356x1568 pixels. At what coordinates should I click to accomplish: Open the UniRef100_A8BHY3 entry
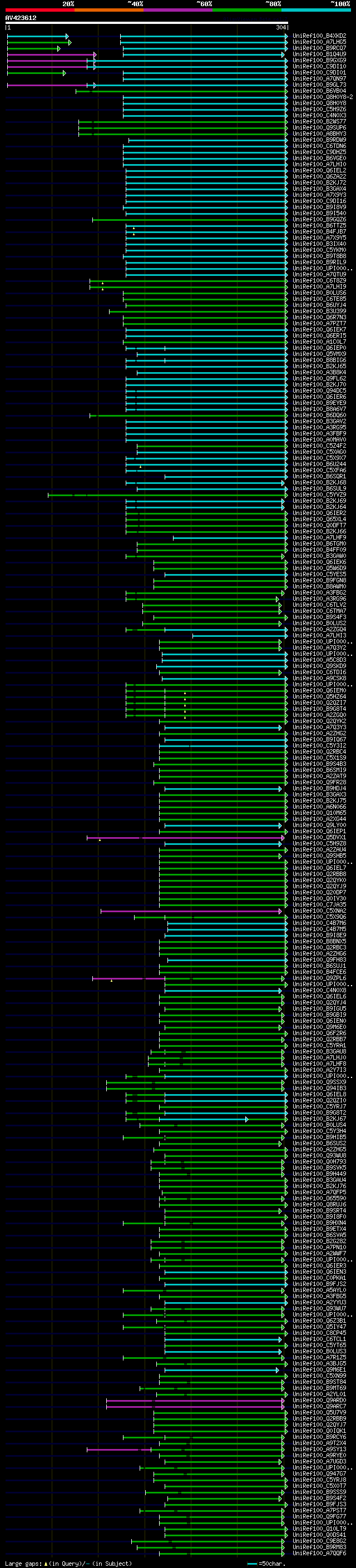click(319, 134)
